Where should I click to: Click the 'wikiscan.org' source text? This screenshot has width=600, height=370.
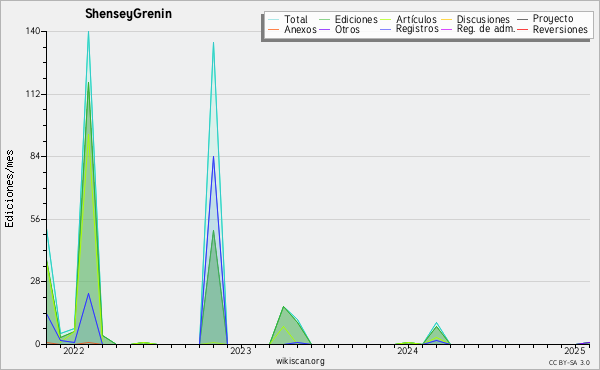pos(300,361)
